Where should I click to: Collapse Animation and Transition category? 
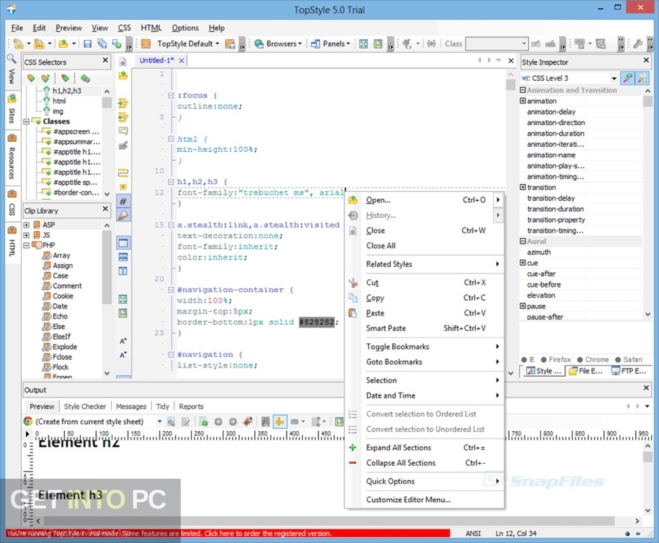[x=523, y=90]
